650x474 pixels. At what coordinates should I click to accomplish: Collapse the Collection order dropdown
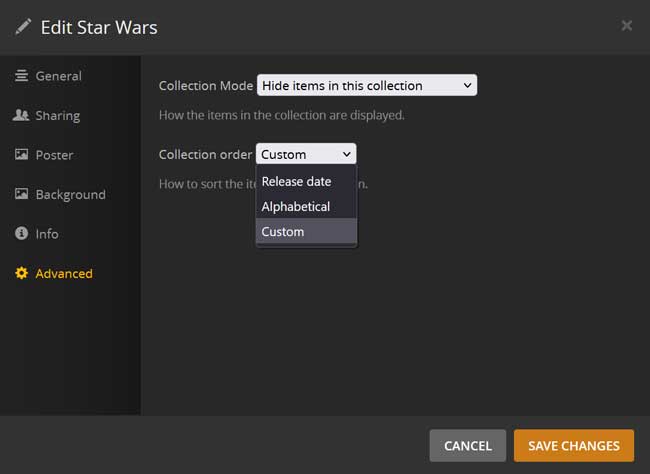[x=306, y=154]
